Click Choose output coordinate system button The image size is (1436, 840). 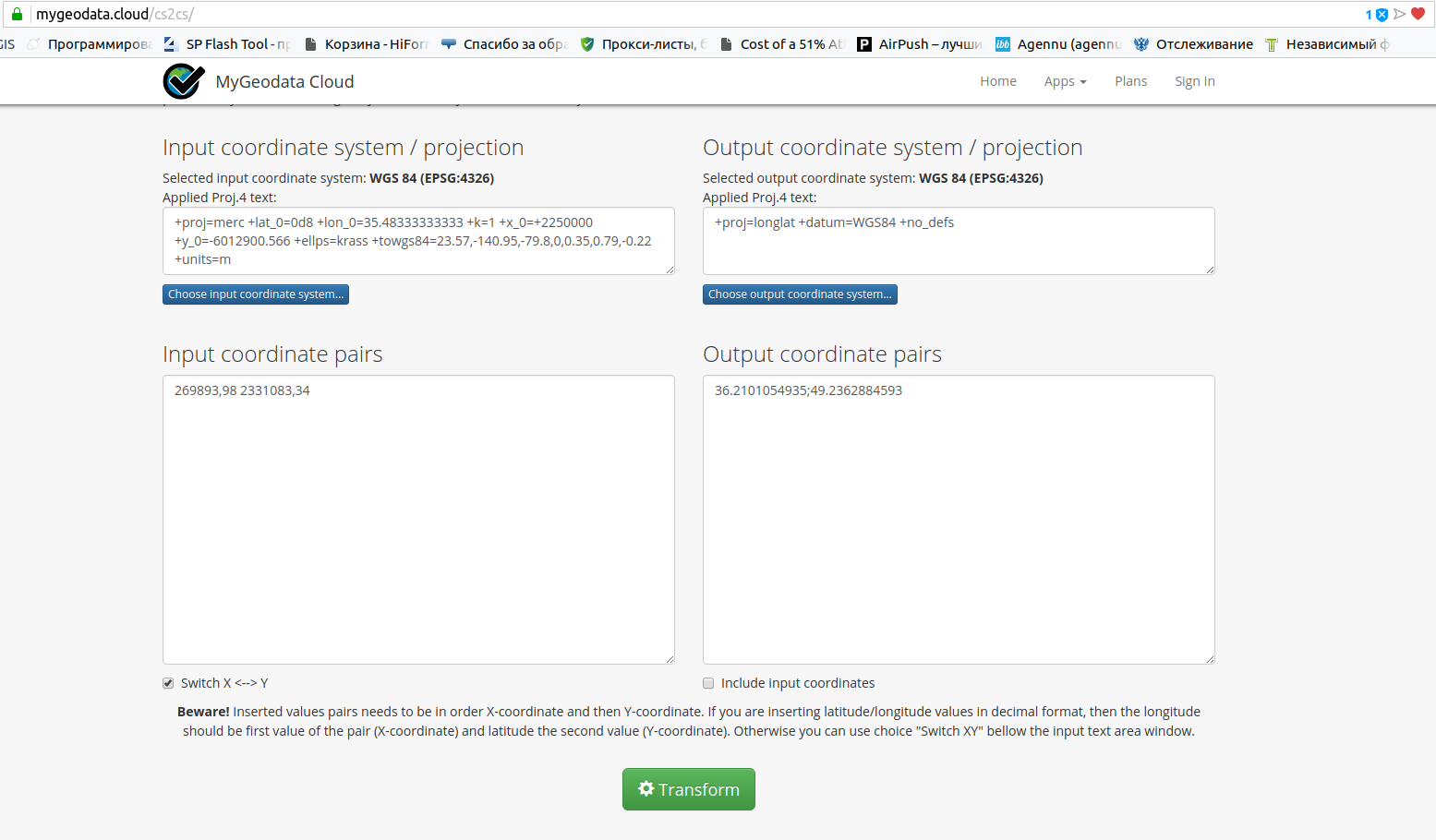[800, 294]
